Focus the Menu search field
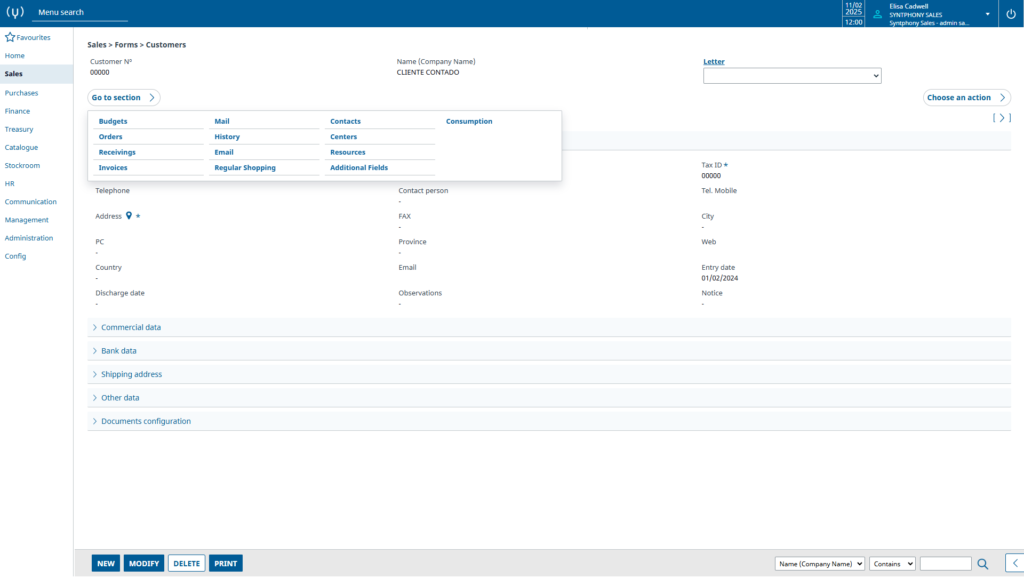 pyautogui.click(x=80, y=12)
